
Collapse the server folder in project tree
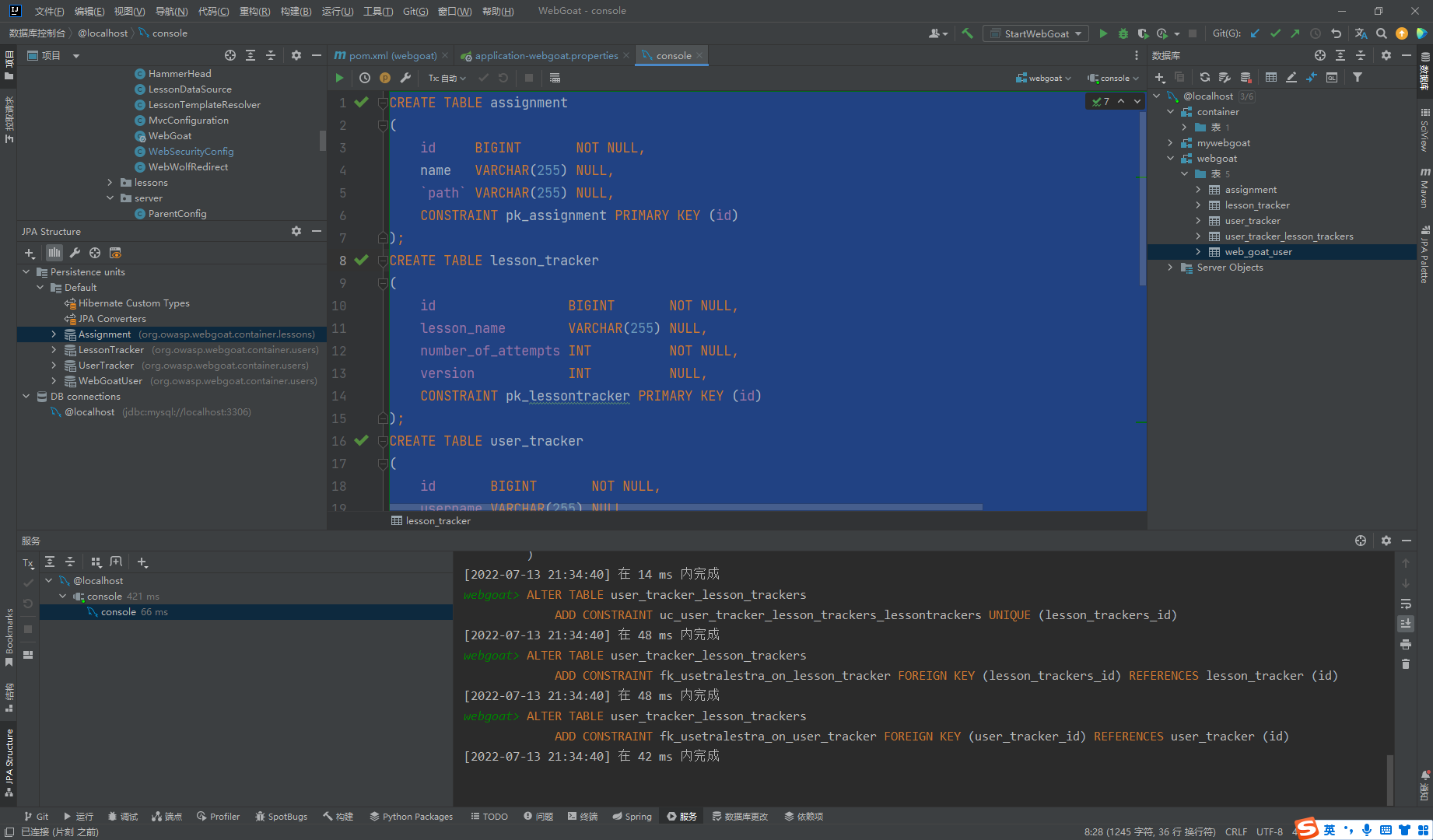pyautogui.click(x=110, y=198)
